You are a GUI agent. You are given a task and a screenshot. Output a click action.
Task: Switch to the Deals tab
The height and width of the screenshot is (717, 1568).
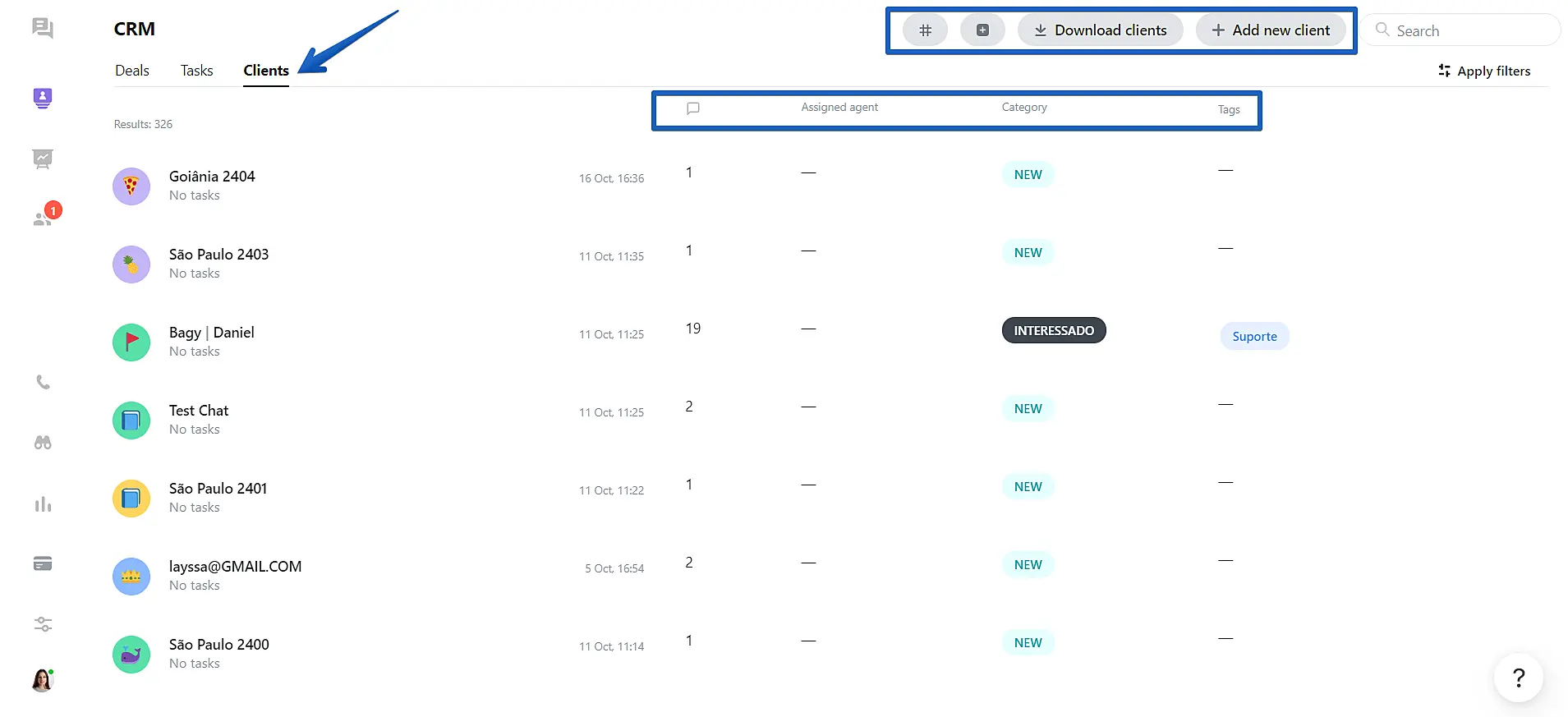click(132, 71)
